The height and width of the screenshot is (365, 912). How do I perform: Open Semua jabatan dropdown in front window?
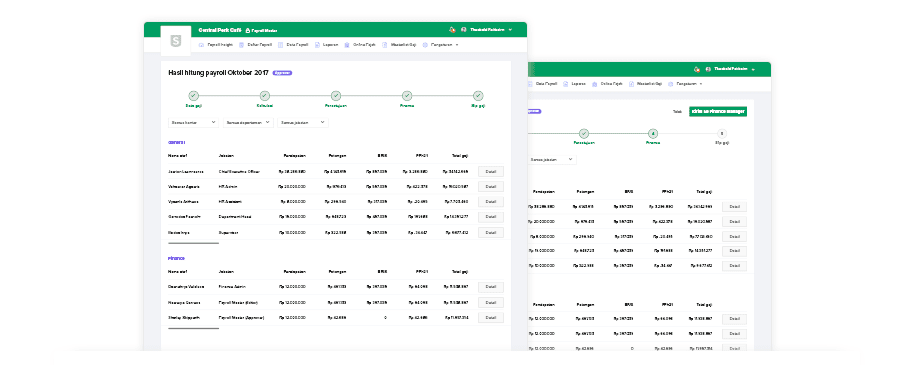(303, 123)
